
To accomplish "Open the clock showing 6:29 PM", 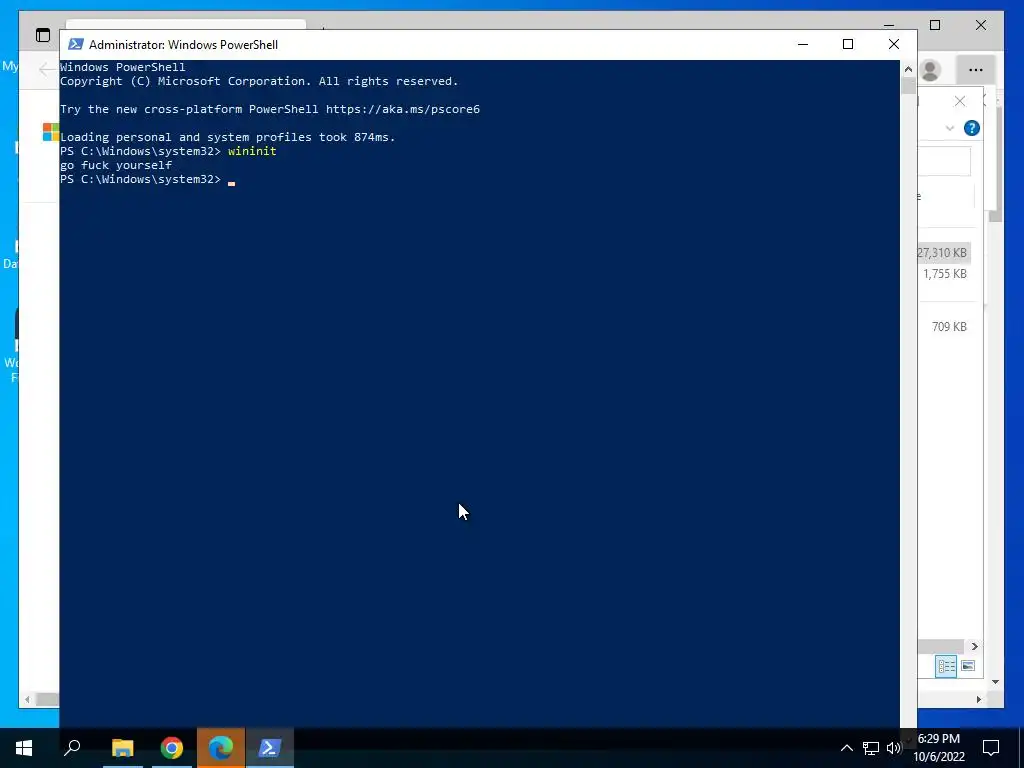I will click(939, 748).
